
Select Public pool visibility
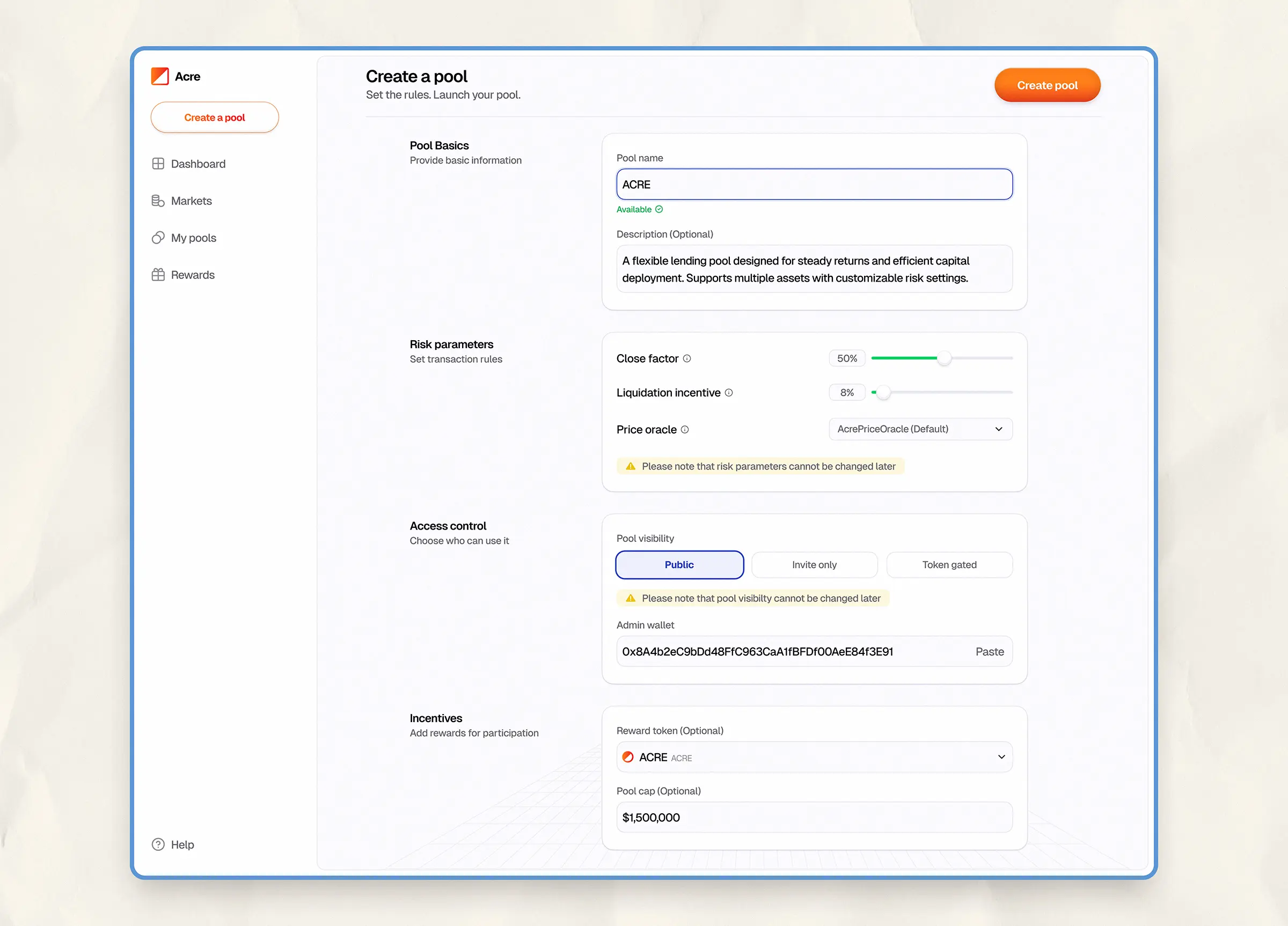(x=679, y=564)
